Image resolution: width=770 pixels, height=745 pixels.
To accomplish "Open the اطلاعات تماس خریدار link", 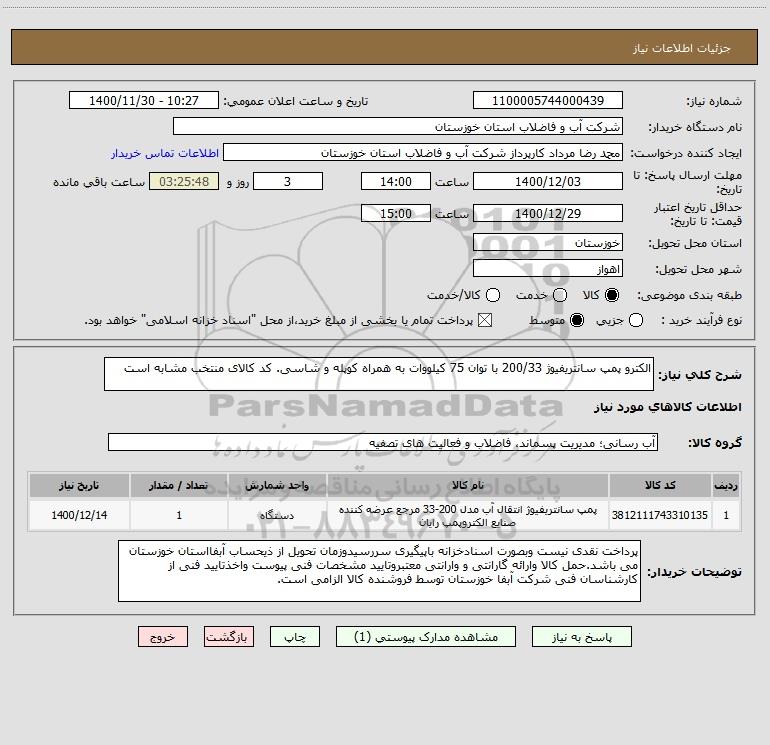I will (165, 153).
